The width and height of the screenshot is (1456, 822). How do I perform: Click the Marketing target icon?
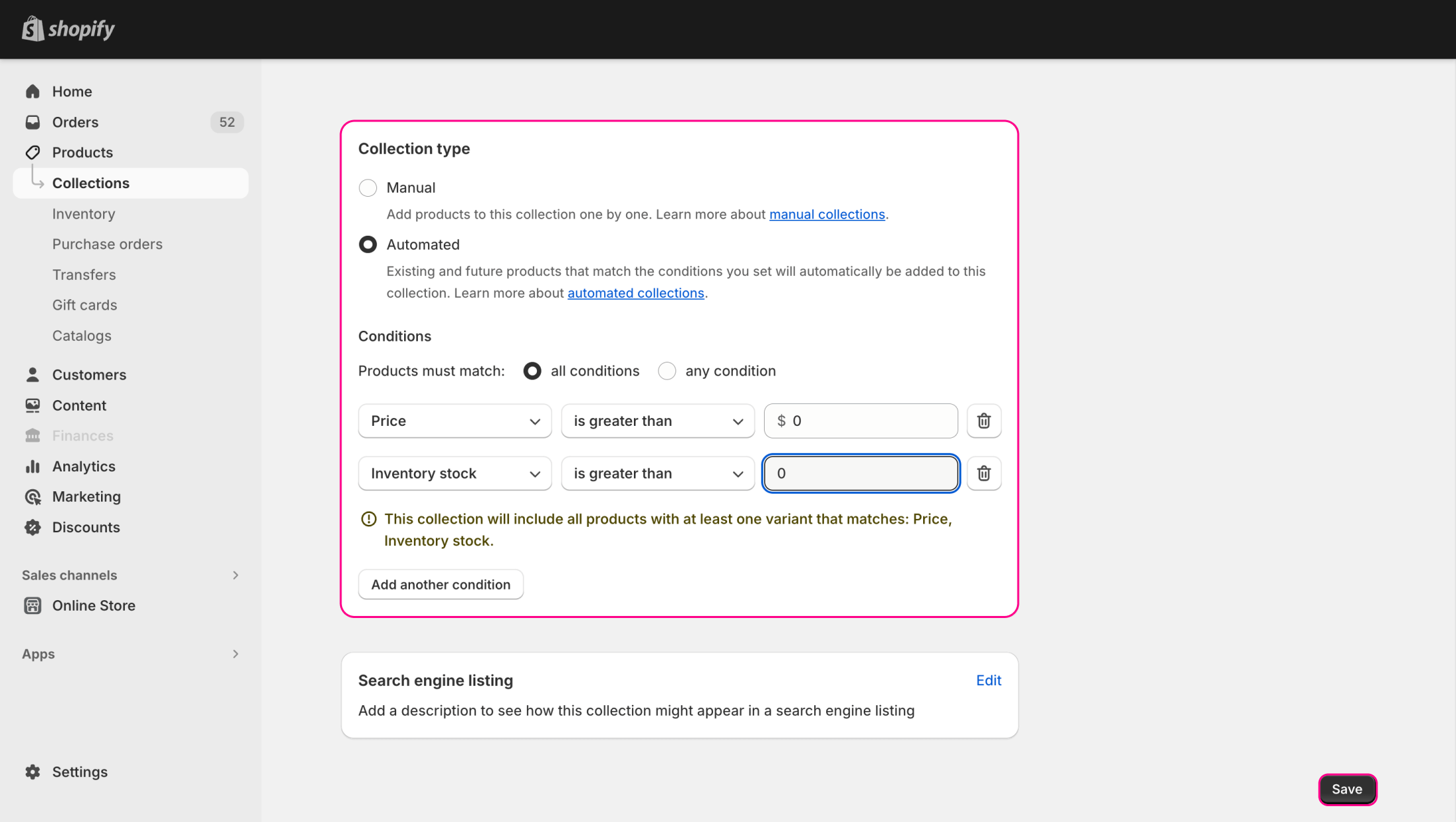pyautogui.click(x=32, y=497)
